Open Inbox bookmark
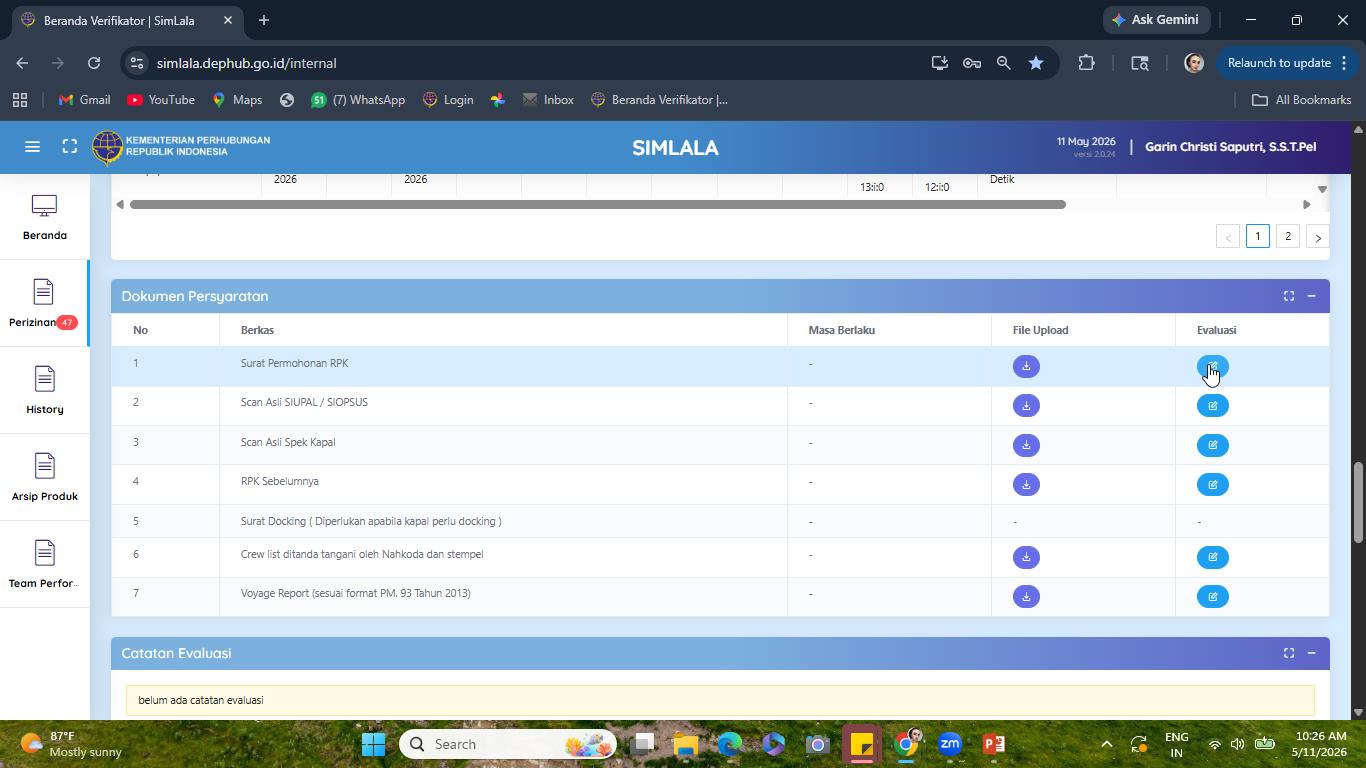Screen dimensions: 1366x768 click(548, 100)
